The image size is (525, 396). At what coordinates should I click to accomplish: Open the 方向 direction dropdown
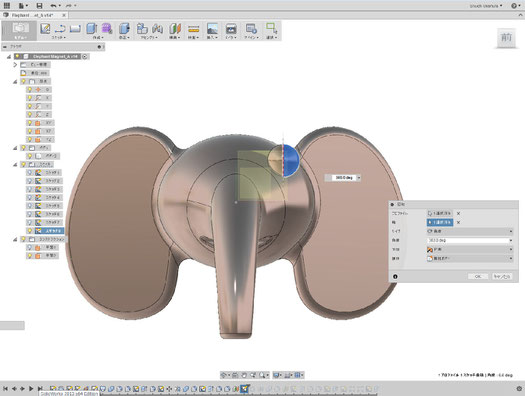[x=470, y=249]
